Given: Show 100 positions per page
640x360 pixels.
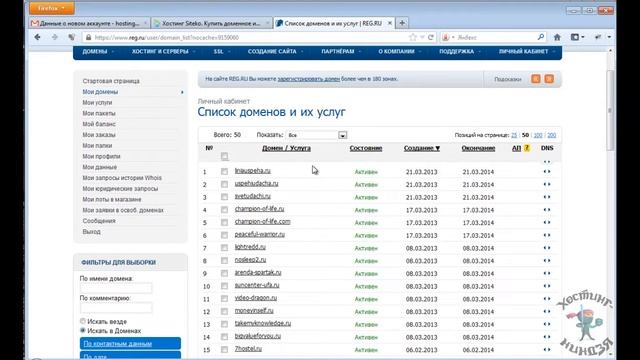Looking at the screenshot, I should tap(538, 135).
